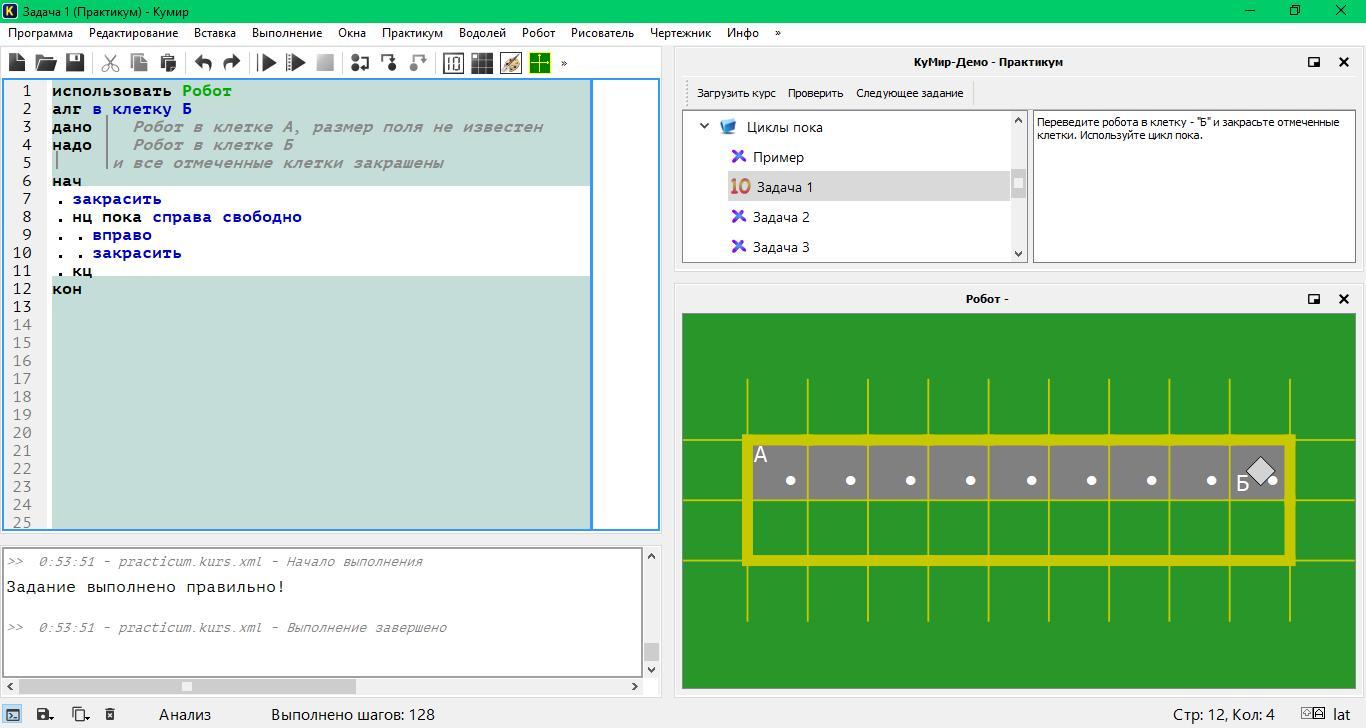Show more menu bar items
This screenshot has width=1366, height=728.
click(778, 33)
